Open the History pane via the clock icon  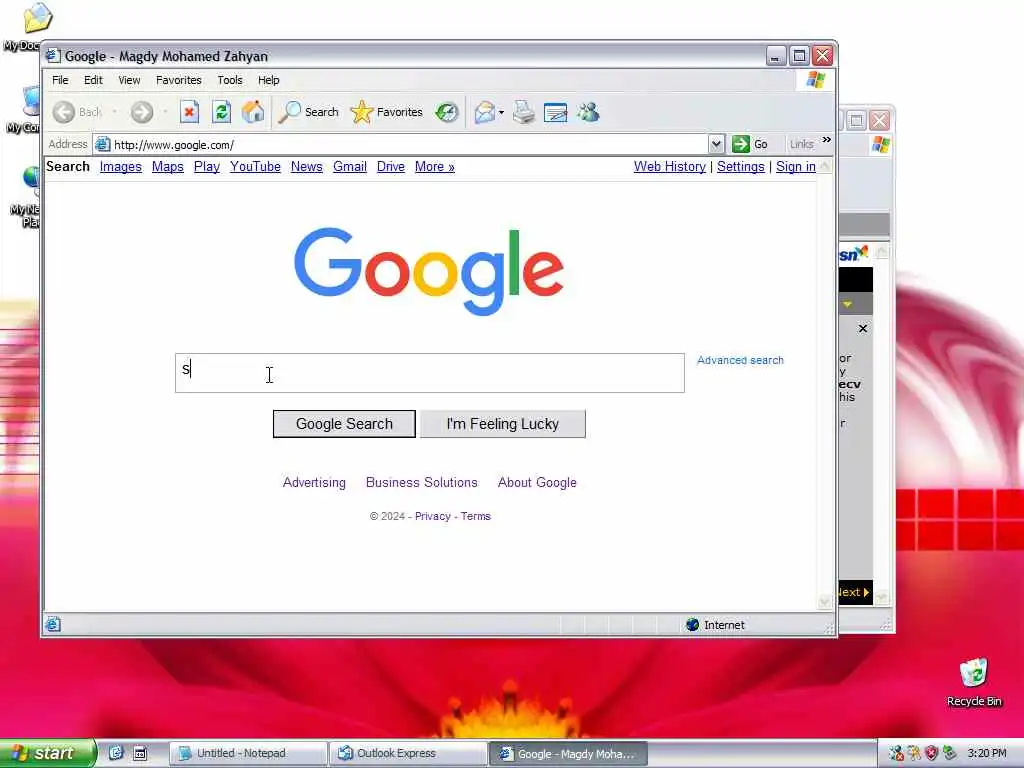point(447,112)
